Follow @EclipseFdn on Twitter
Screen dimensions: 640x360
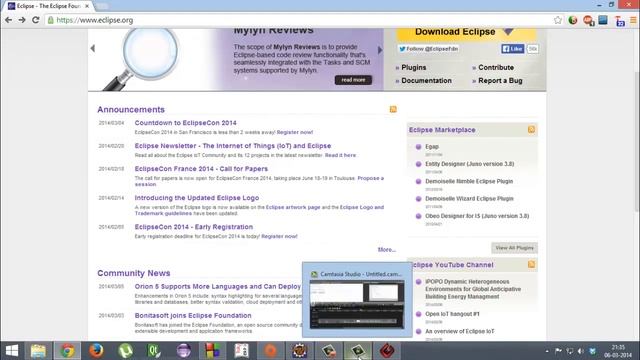[428, 49]
